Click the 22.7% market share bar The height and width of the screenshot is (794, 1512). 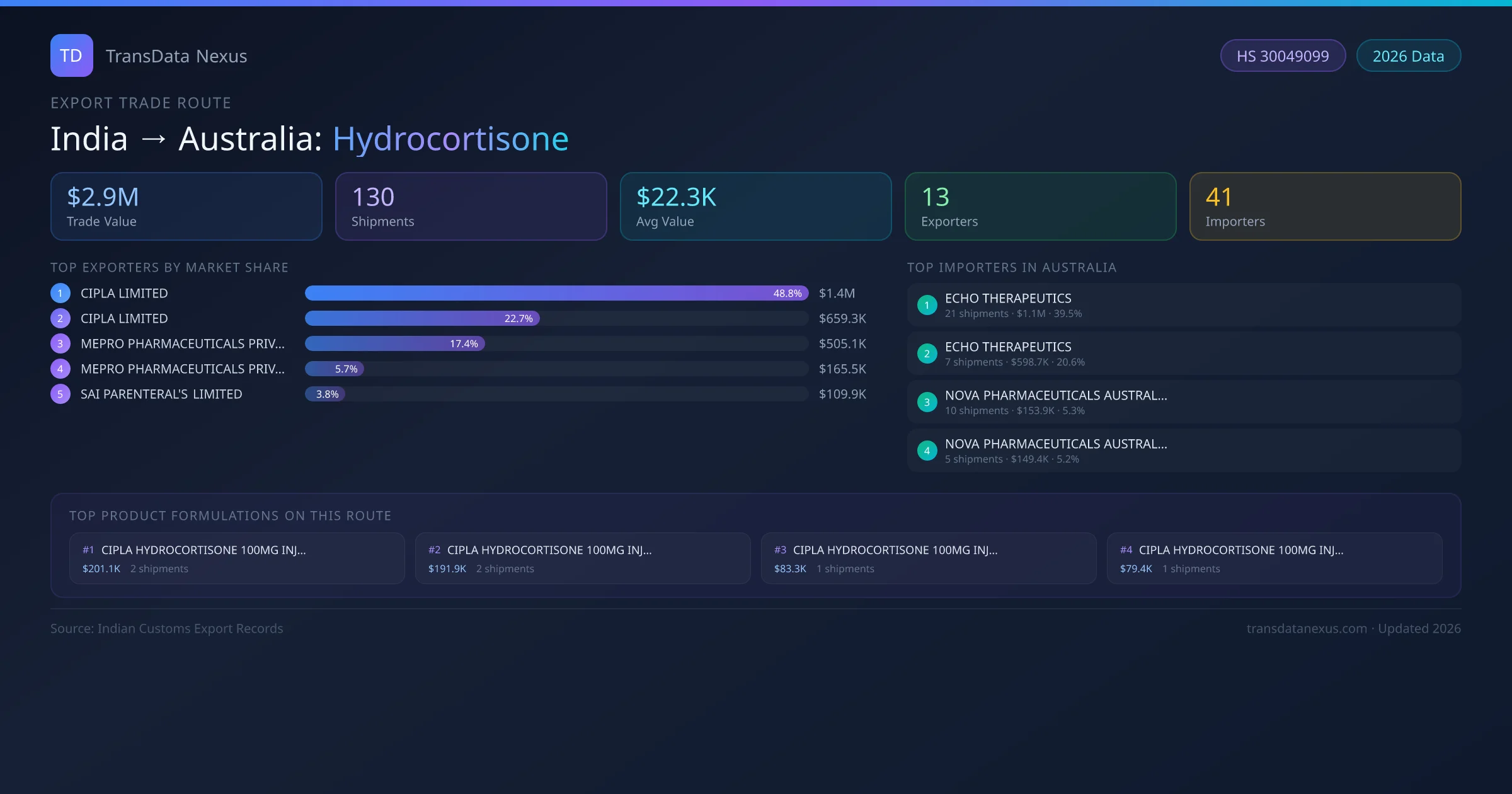[422, 318]
